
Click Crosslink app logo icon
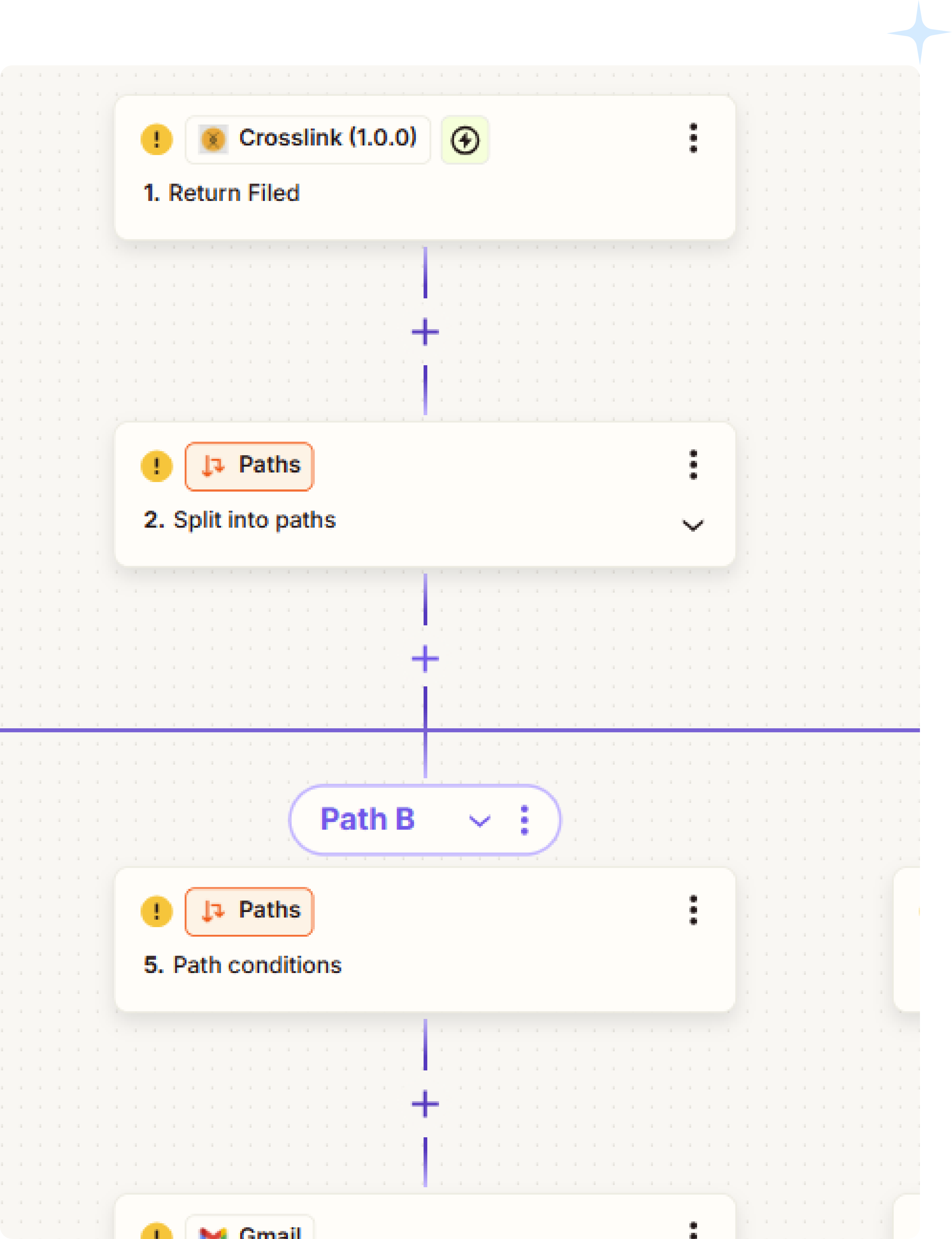(x=213, y=139)
